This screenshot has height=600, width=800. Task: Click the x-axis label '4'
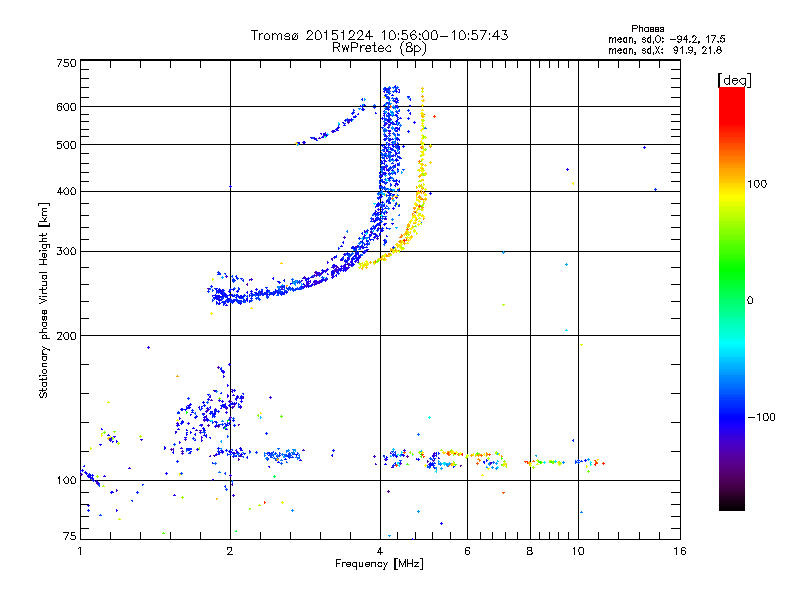point(380,551)
